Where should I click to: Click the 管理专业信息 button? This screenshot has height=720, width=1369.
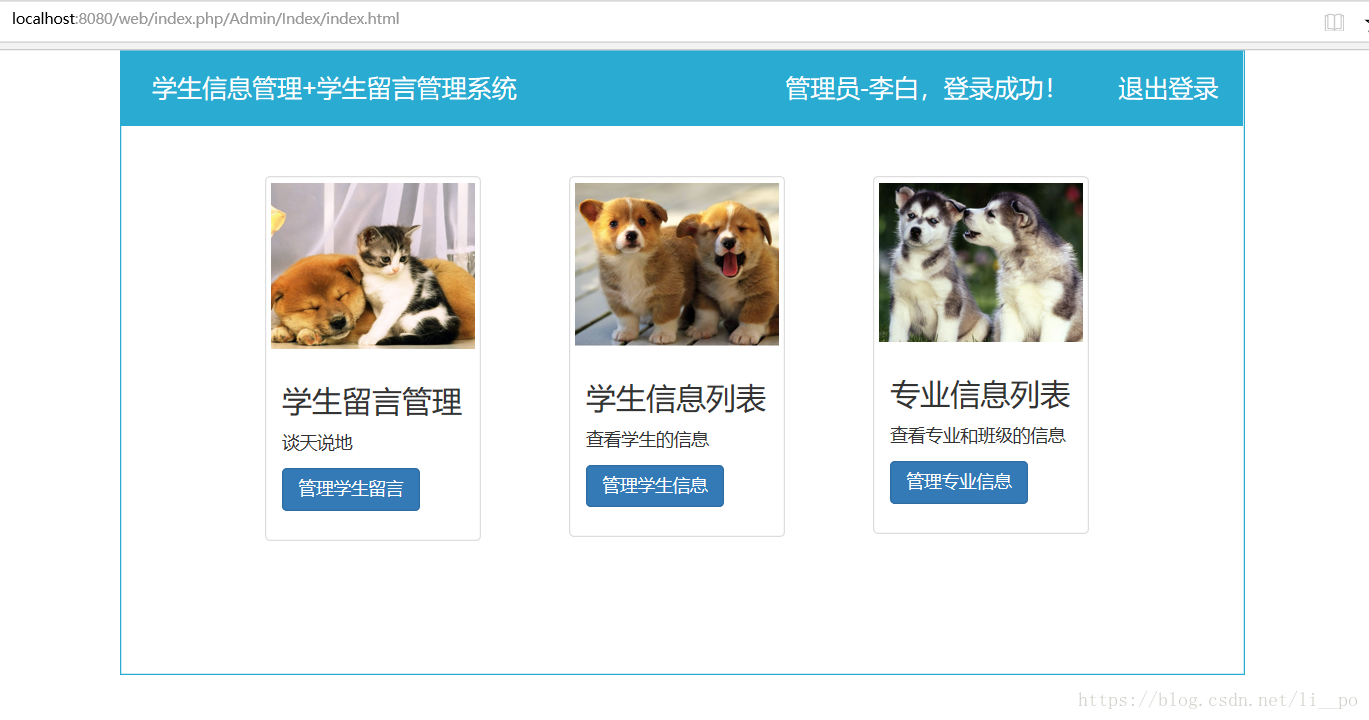(959, 482)
